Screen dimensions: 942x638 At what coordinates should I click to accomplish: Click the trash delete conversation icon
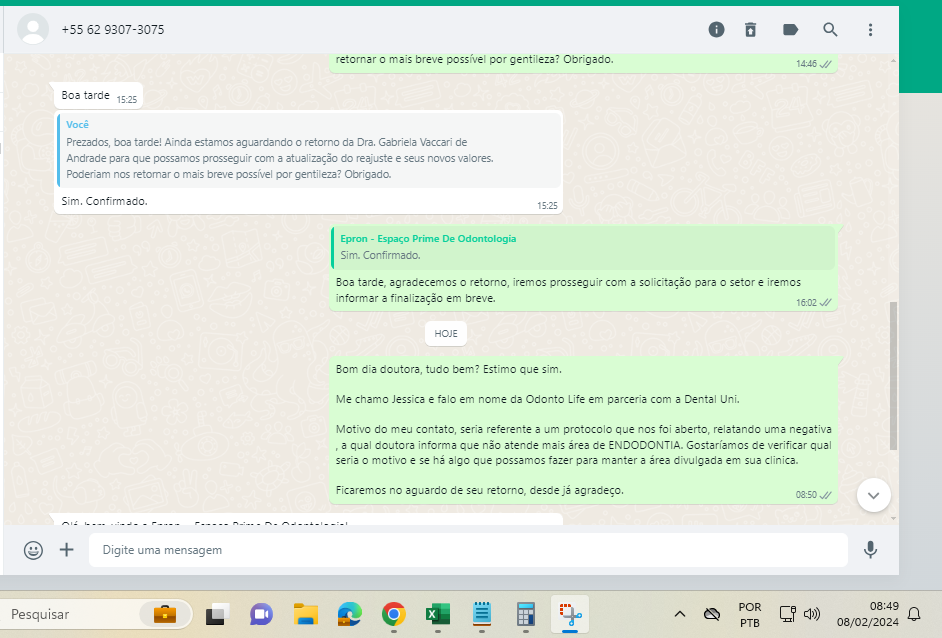tap(751, 29)
